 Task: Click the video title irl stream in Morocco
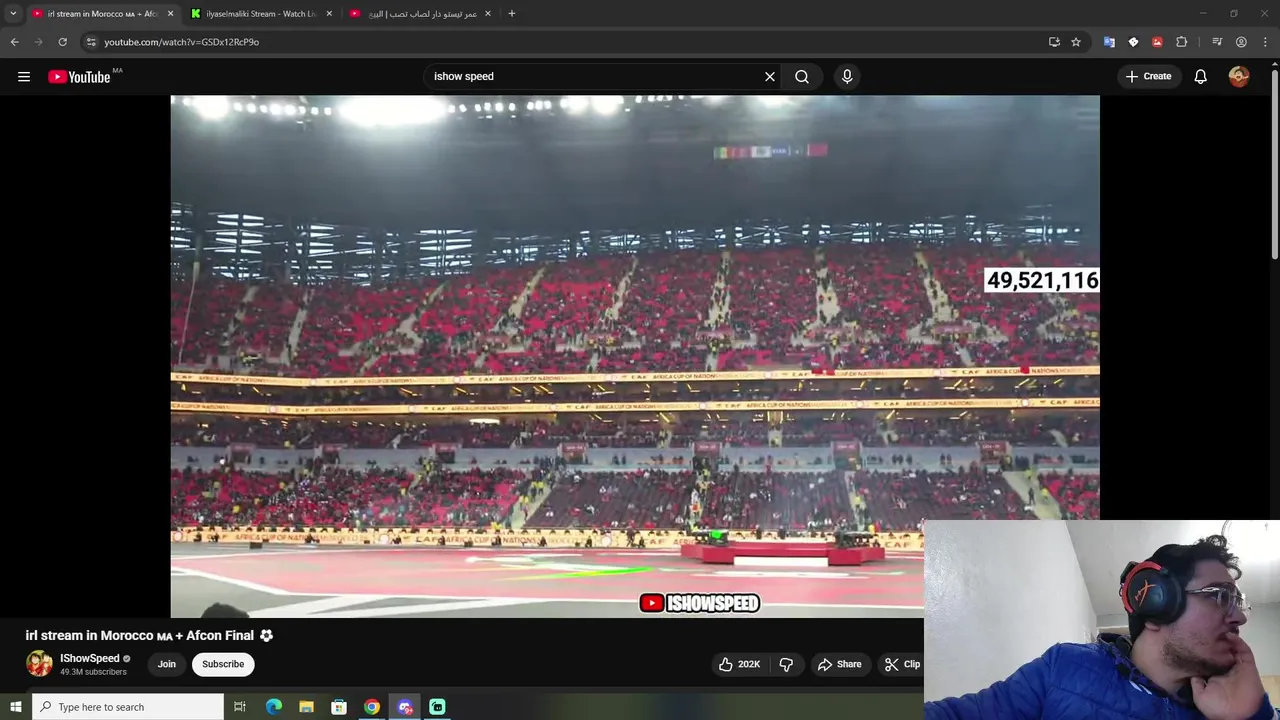tap(149, 635)
